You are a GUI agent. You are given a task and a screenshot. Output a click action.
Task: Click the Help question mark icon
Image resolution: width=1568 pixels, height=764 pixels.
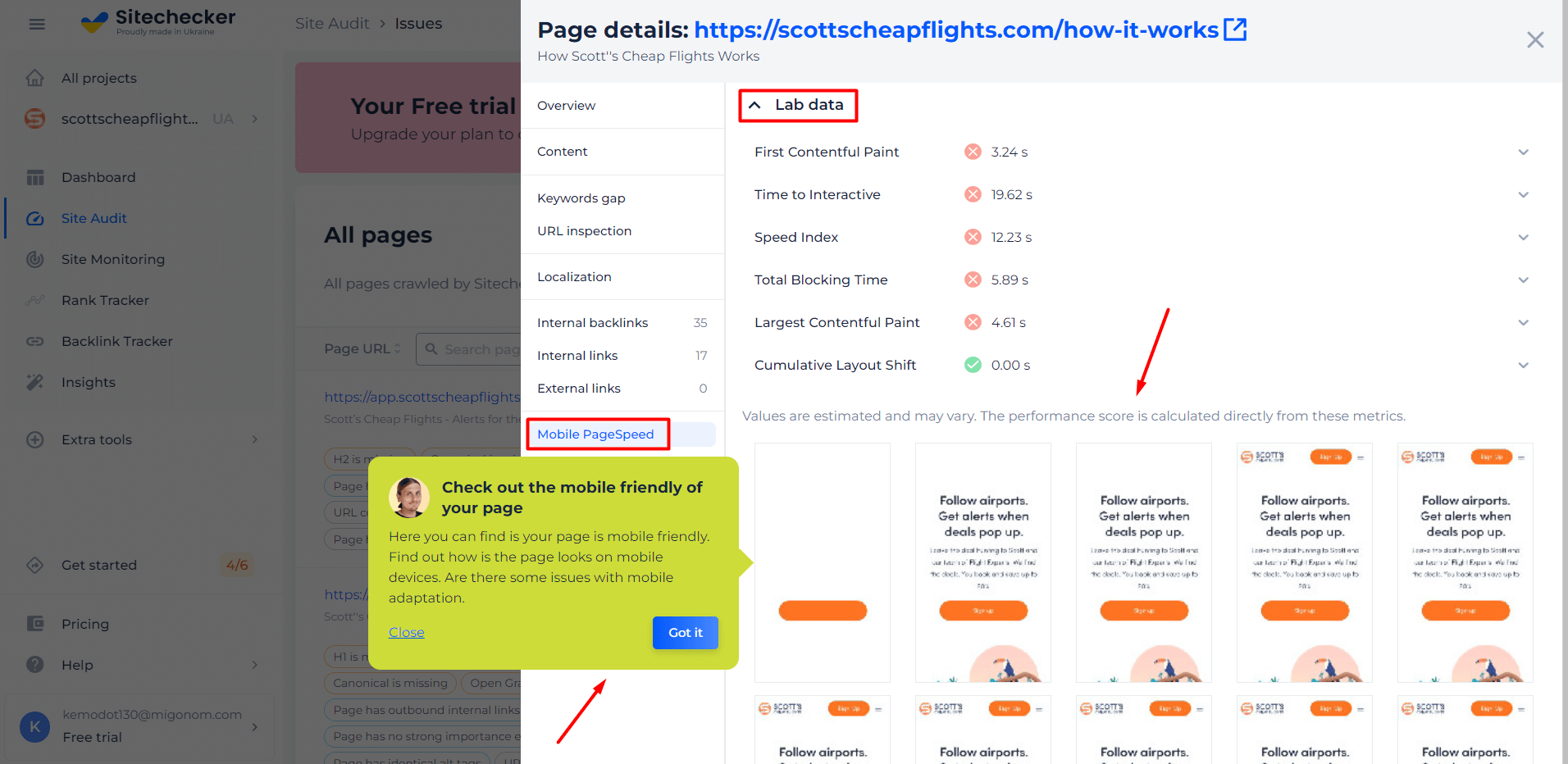click(35, 665)
